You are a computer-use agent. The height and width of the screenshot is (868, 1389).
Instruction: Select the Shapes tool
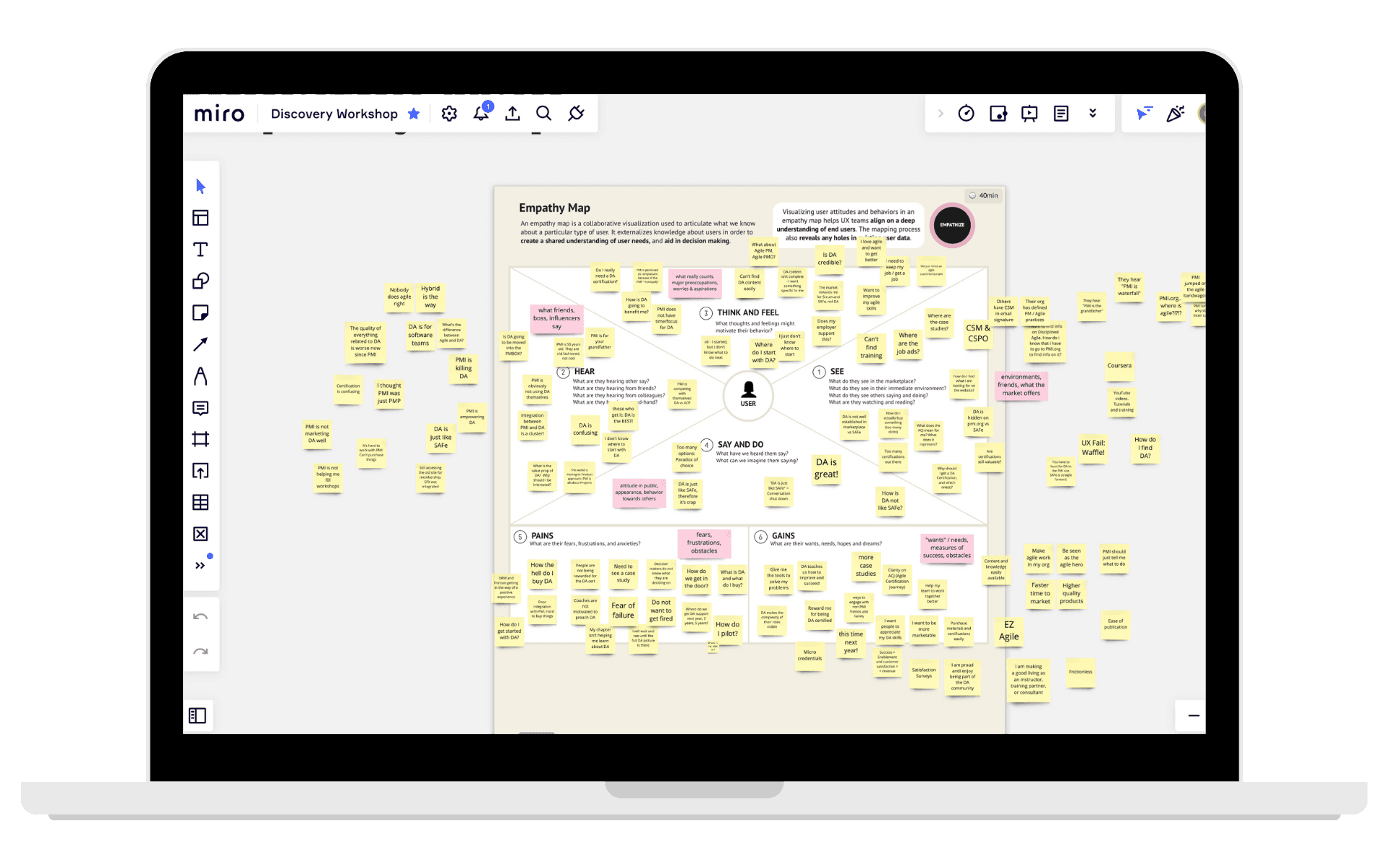[x=200, y=281]
